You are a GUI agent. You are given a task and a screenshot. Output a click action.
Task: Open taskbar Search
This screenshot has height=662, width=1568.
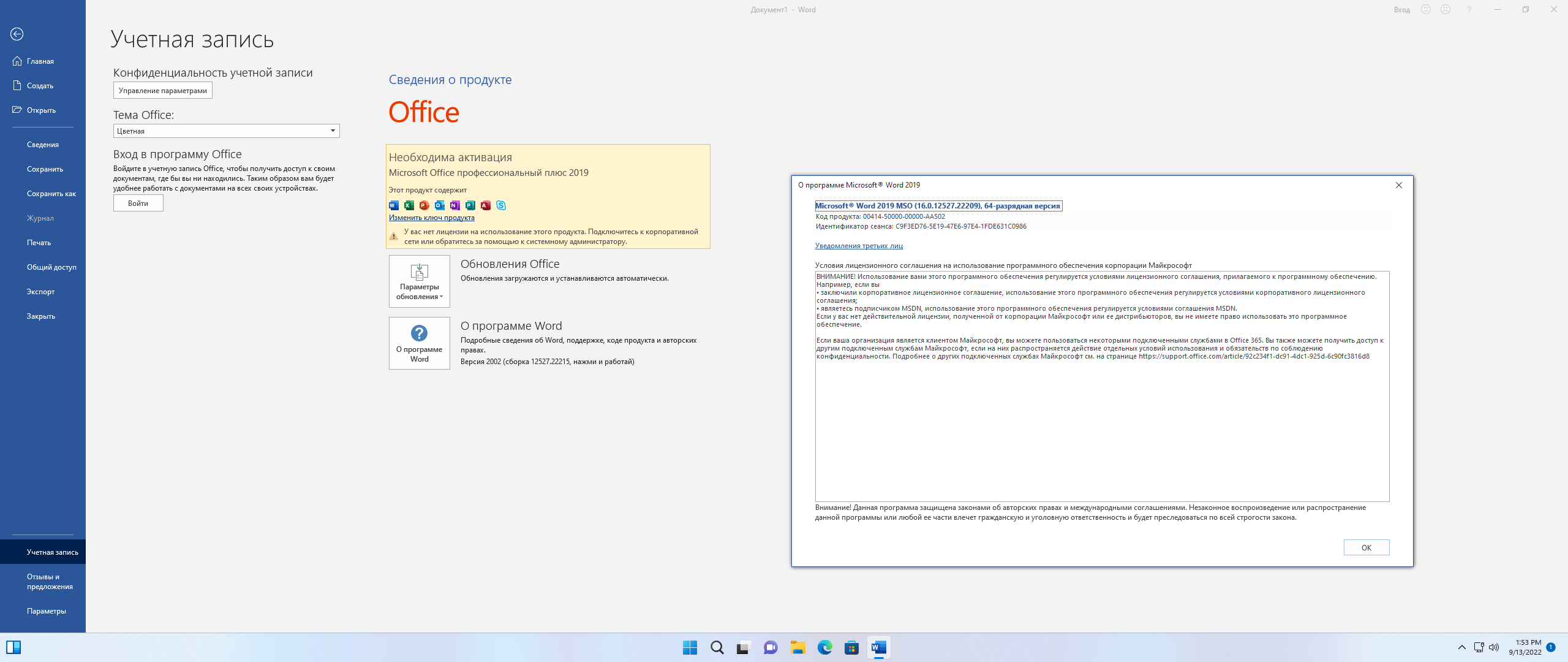717,647
